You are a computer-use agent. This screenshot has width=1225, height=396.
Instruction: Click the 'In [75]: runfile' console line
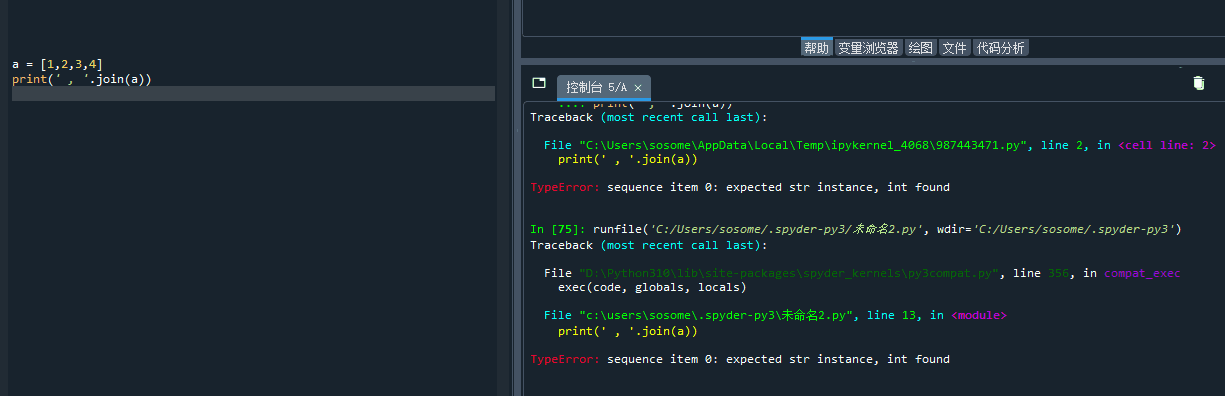(856, 229)
